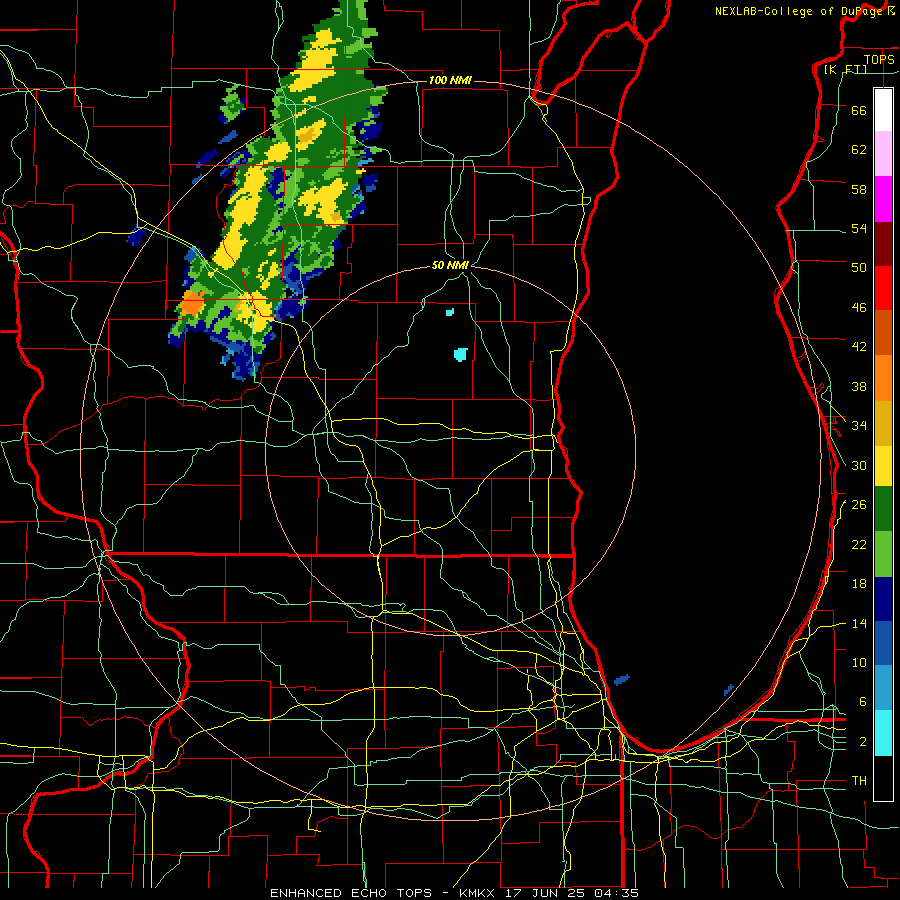Click the bright red legend swatch at 46-50

pos(883,288)
